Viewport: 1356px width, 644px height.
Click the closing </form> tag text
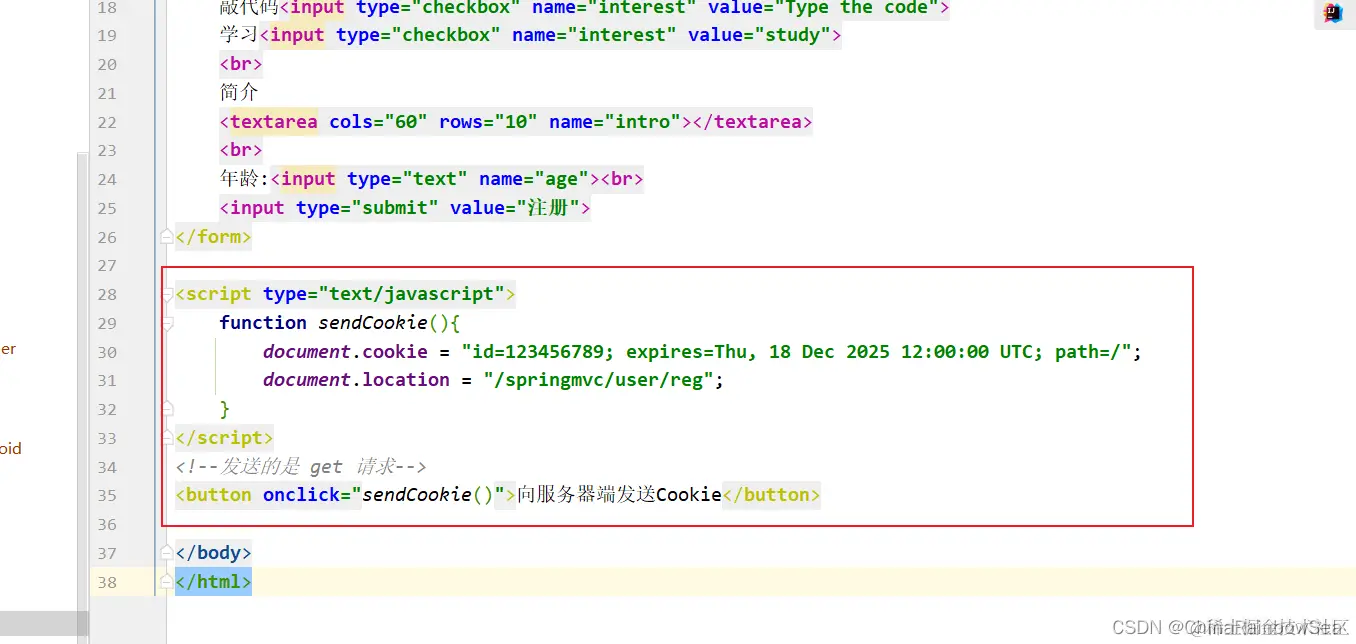coord(213,237)
